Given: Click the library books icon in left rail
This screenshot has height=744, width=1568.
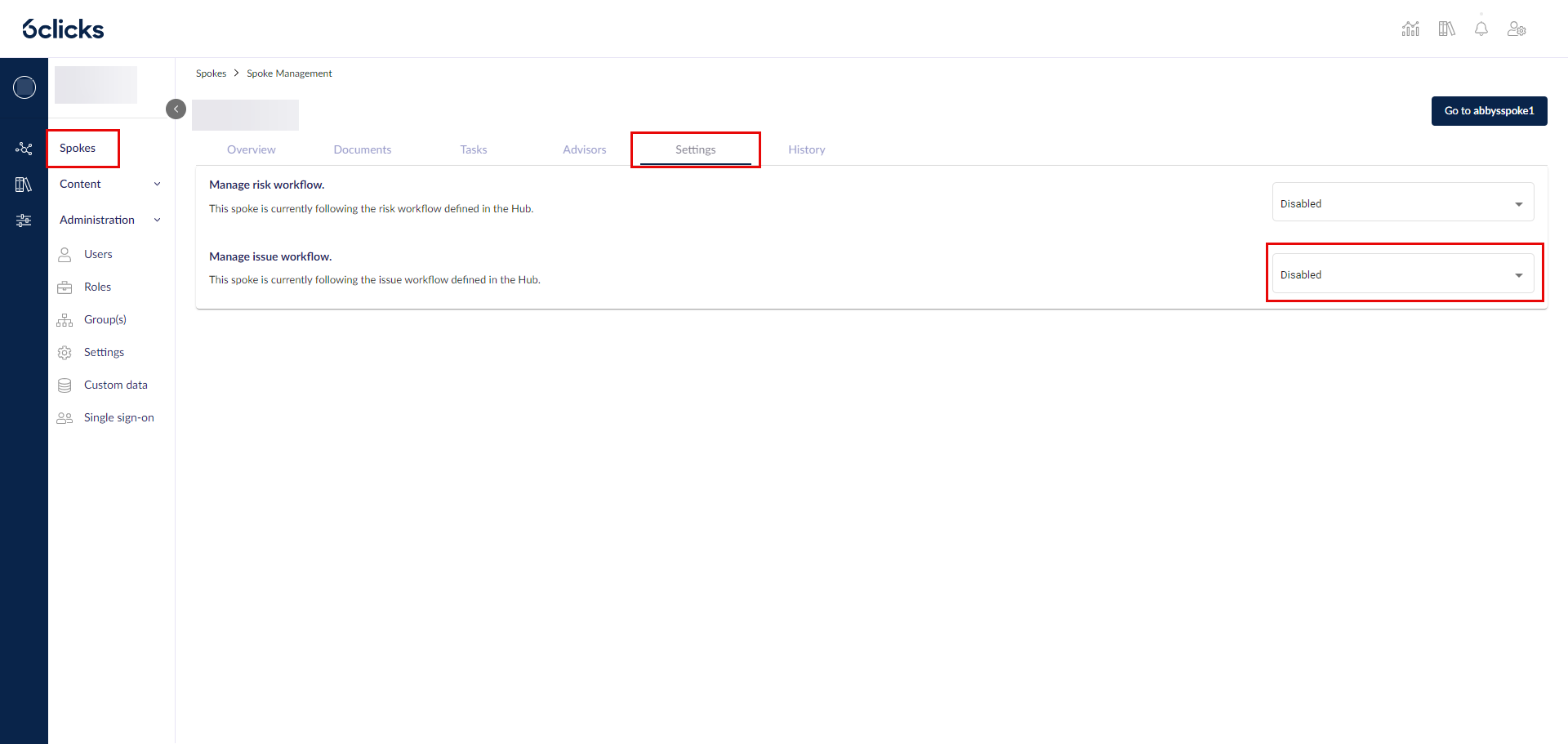Looking at the screenshot, I should point(24,185).
